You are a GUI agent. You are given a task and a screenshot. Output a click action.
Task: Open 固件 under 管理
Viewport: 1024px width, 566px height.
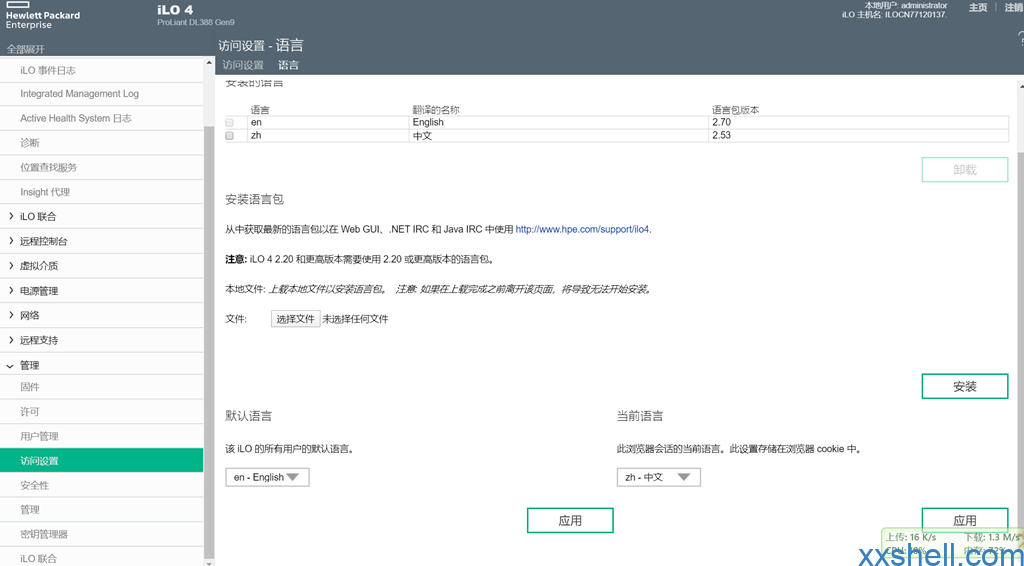pos(101,387)
